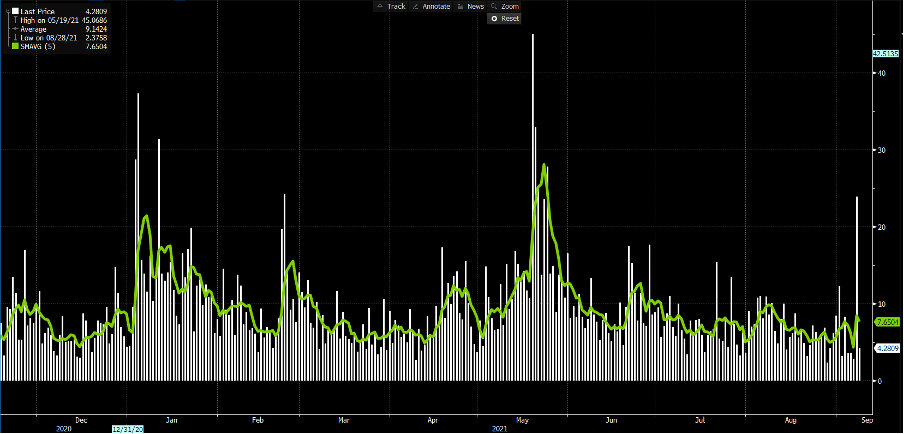Click the 12/31/20 date marker
Image resolution: width=904 pixels, height=434 pixels.
[x=126, y=429]
